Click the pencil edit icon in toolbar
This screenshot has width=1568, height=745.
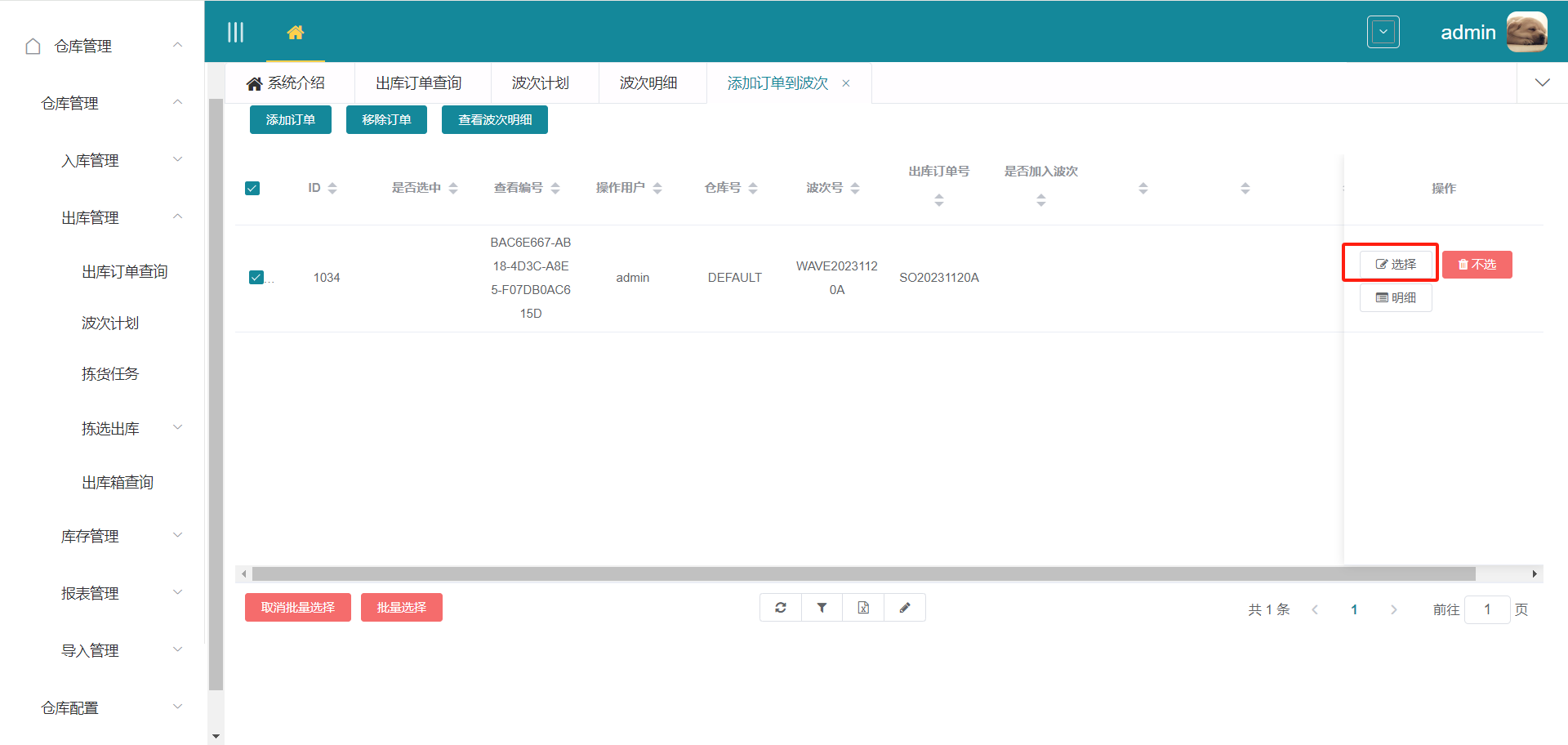pyautogui.click(x=905, y=608)
